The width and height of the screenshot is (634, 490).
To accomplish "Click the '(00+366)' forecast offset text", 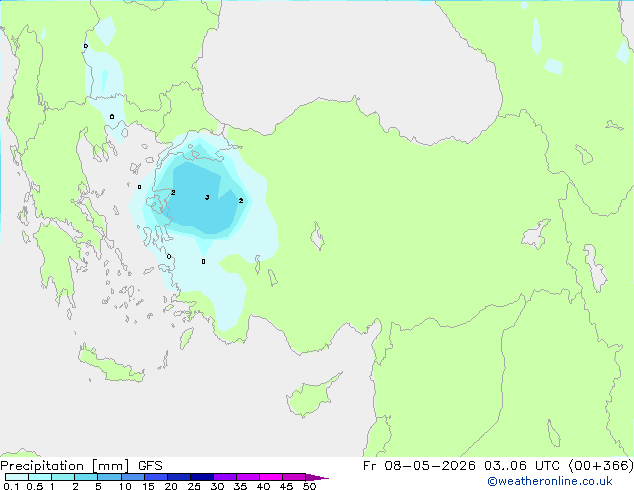I will click(601, 466).
